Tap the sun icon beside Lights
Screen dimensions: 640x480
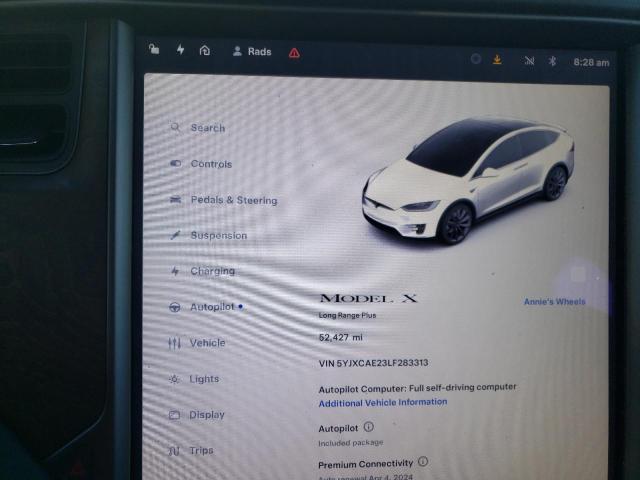coord(174,379)
